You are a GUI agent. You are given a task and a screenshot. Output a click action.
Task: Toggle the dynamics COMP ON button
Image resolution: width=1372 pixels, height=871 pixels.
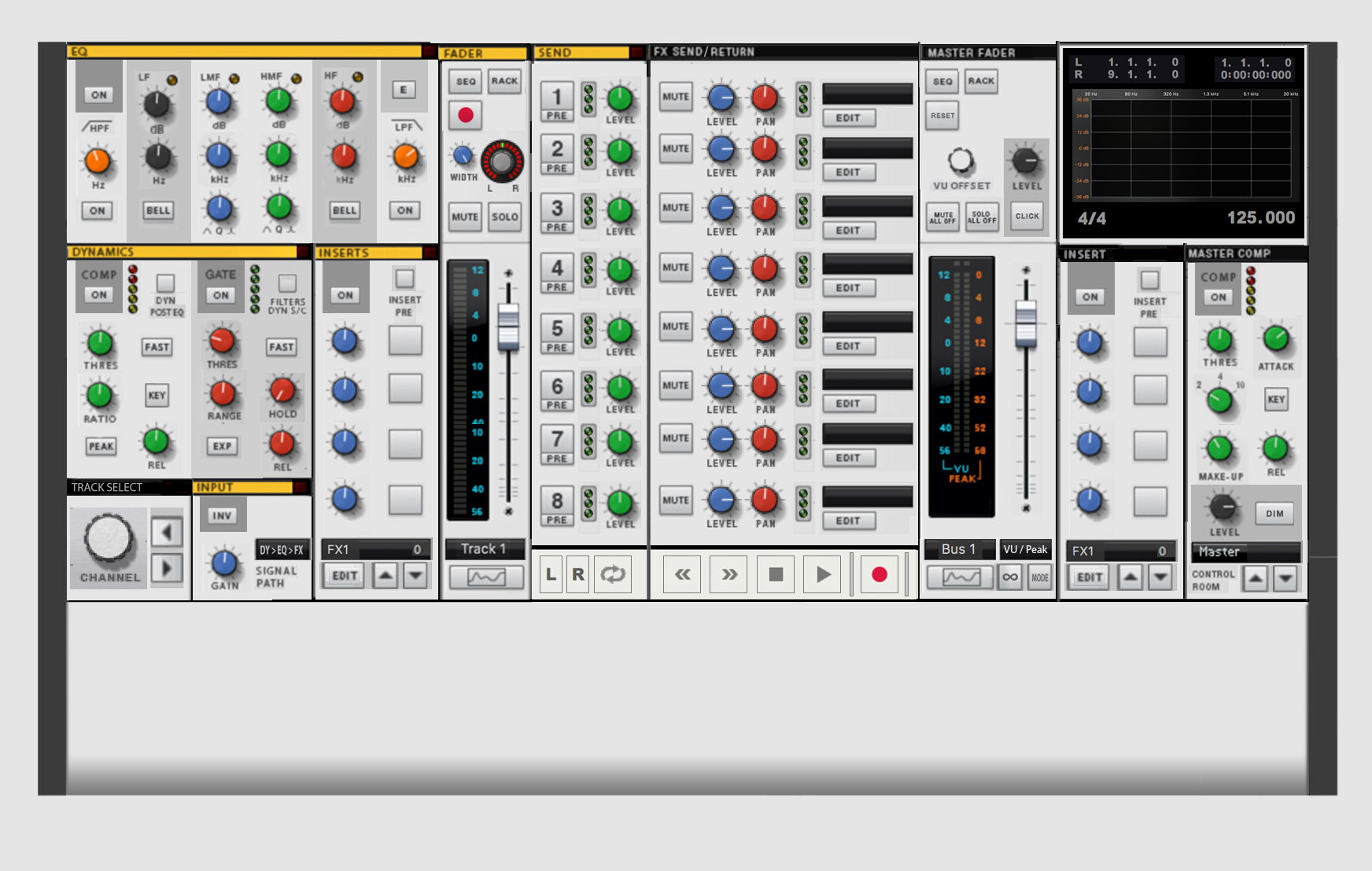98,295
